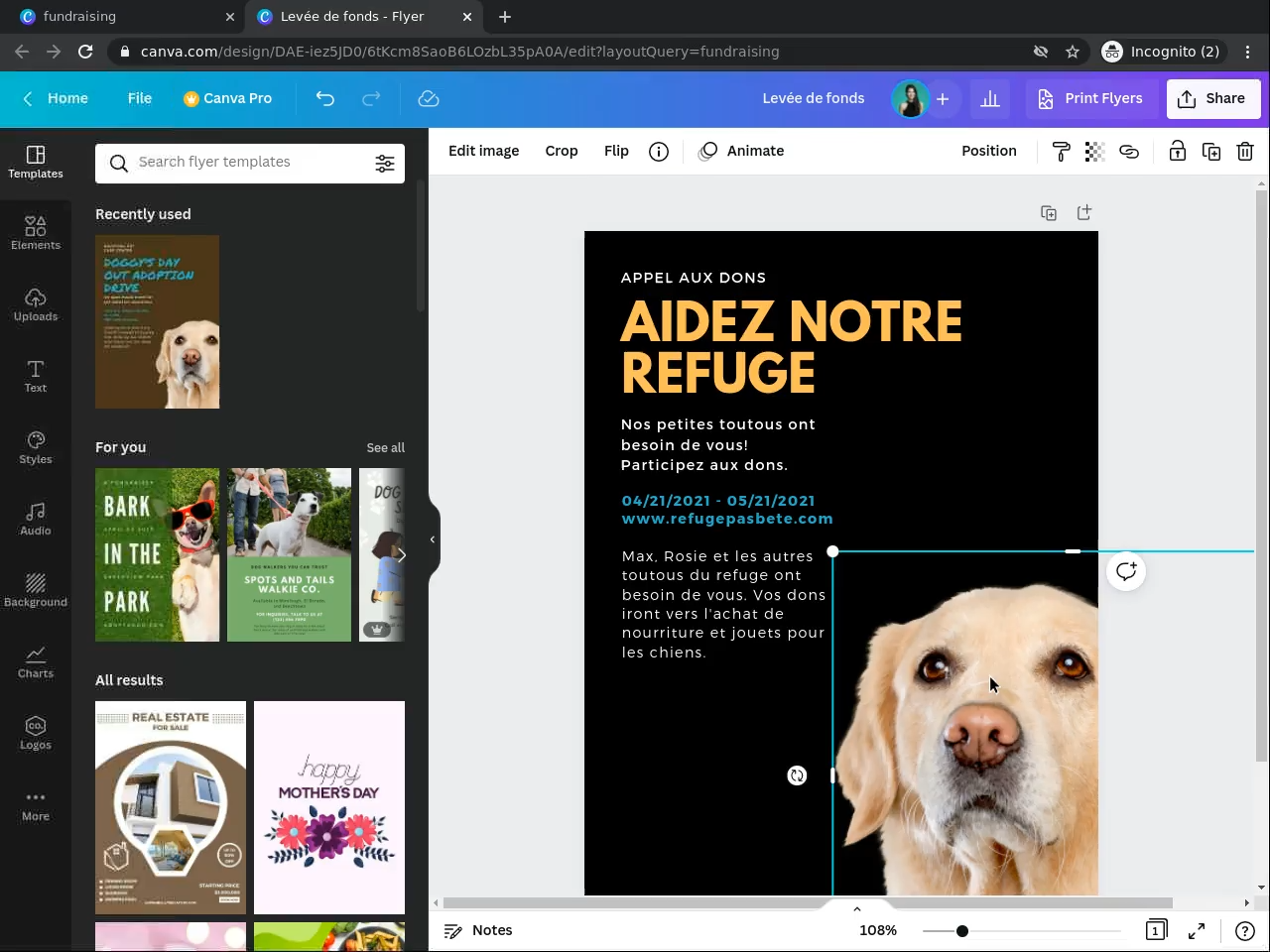This screenshot has width=1270, height=952.
Task: Select the recently used Doggy's Day Out template
Action: coord(157,321)
